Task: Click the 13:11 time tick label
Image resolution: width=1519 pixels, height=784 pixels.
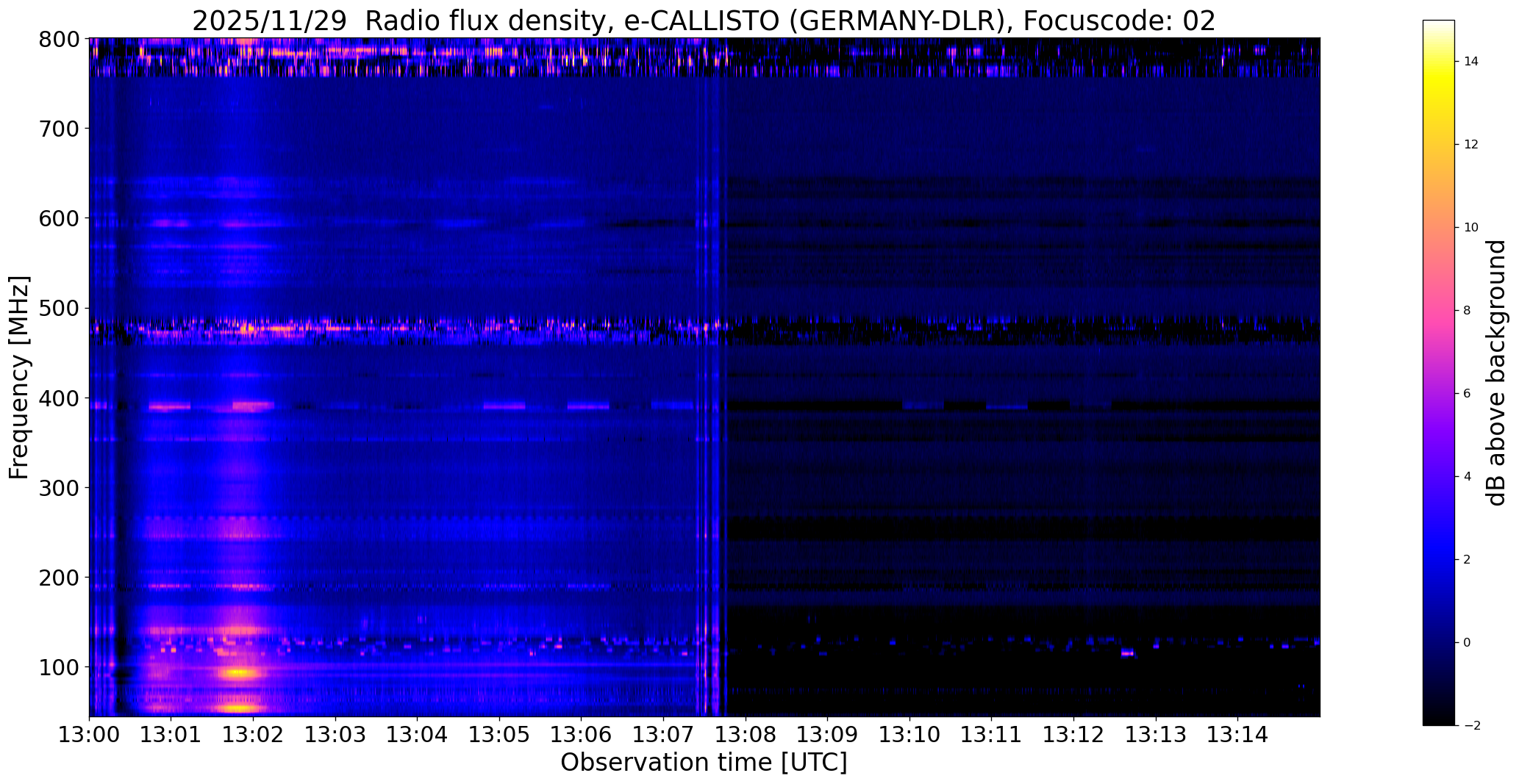Action: [x=992, y=734]
